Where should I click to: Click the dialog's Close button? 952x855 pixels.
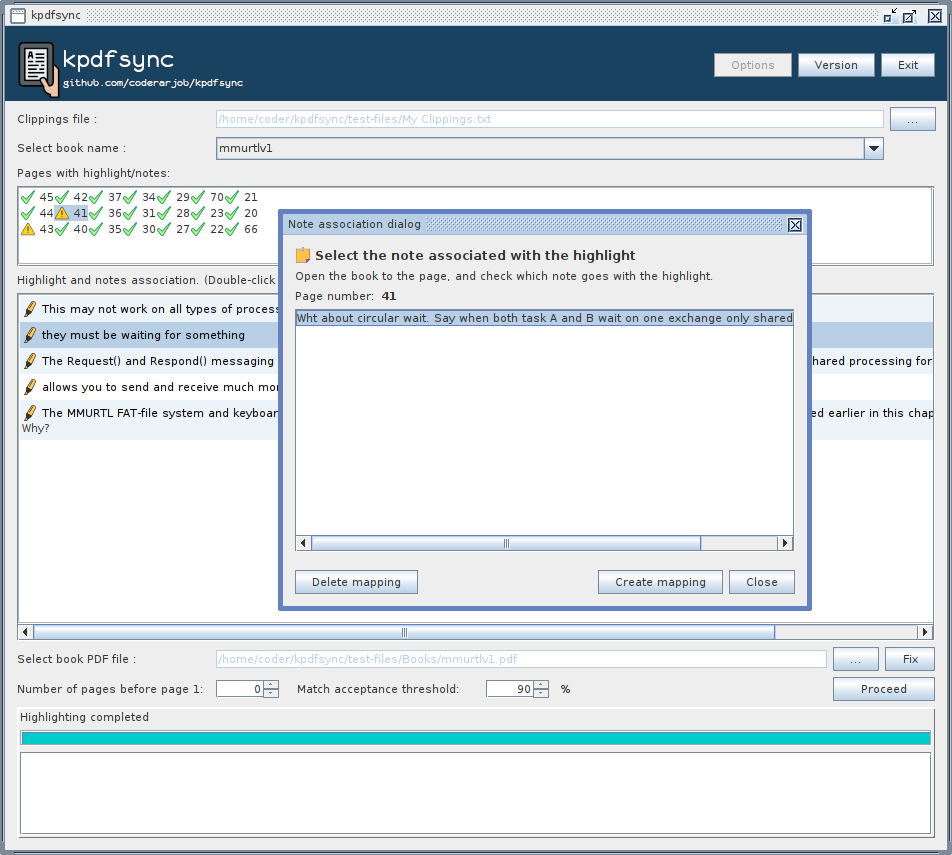[761, 582]
